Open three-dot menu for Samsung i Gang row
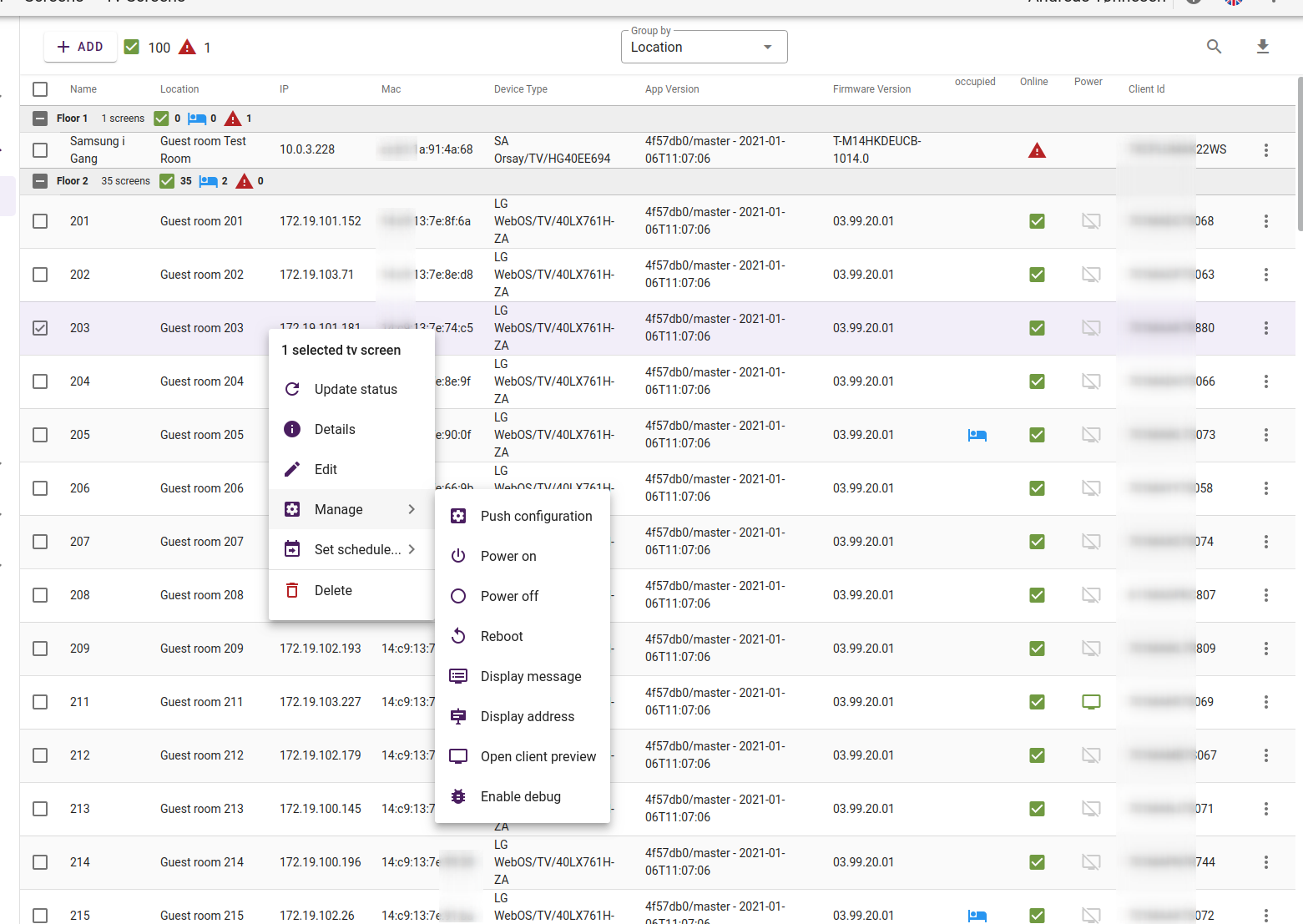The height and width of the screenshot is (924, 1303). point(1266,150)
